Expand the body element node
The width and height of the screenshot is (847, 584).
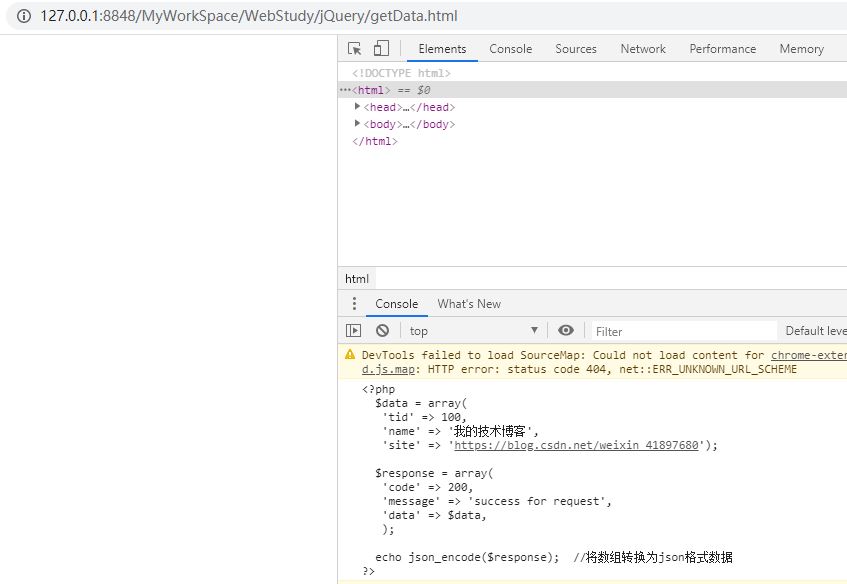pyautogui.click(x=357, y=124)
